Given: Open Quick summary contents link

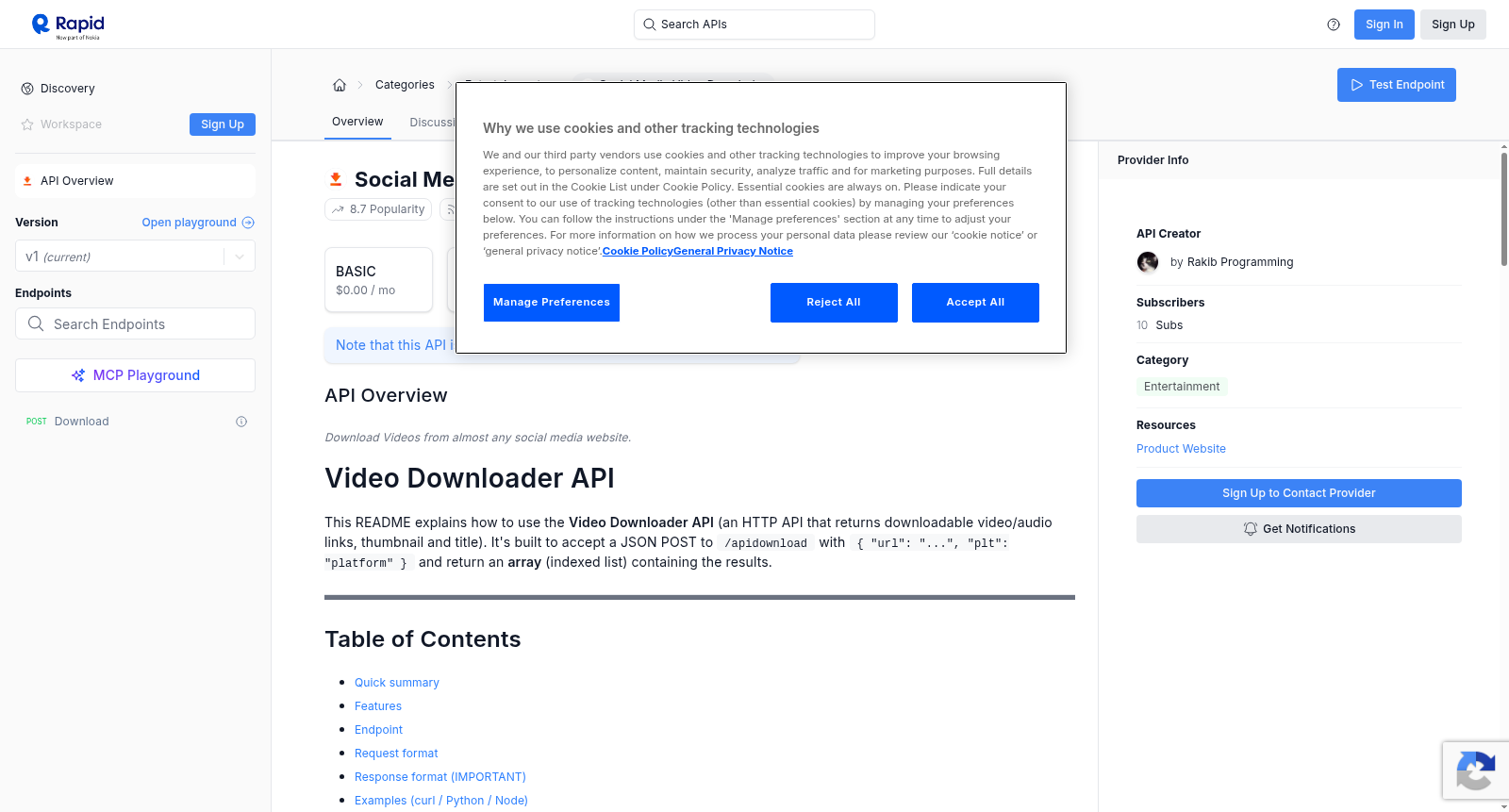Looking at the screenshot, I should point(397,683).
